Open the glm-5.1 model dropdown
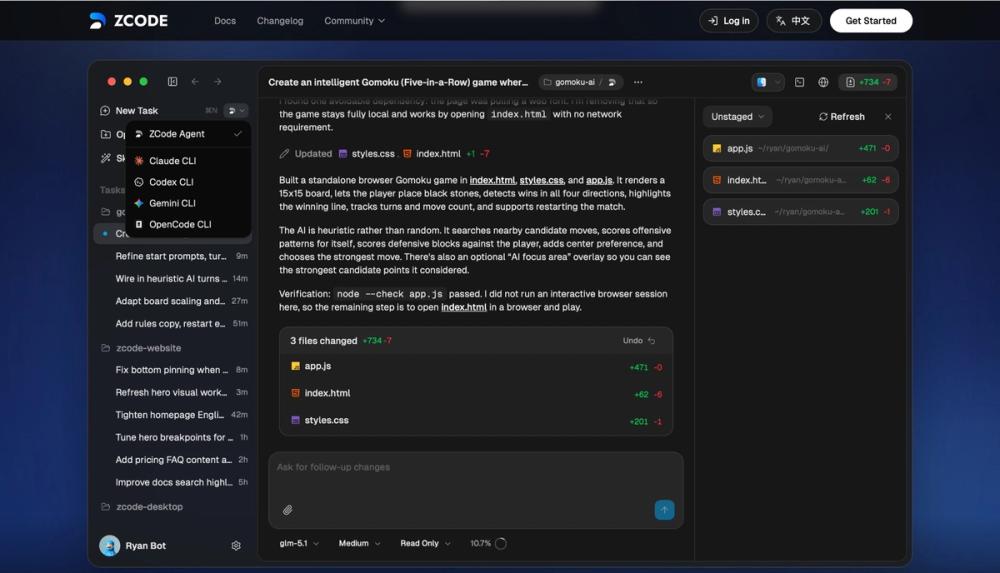 click(x=298, y=544)
